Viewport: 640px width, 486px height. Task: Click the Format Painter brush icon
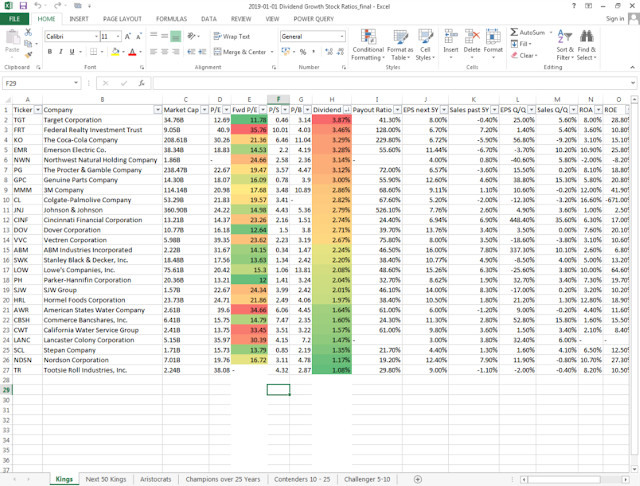pos(28,55)
